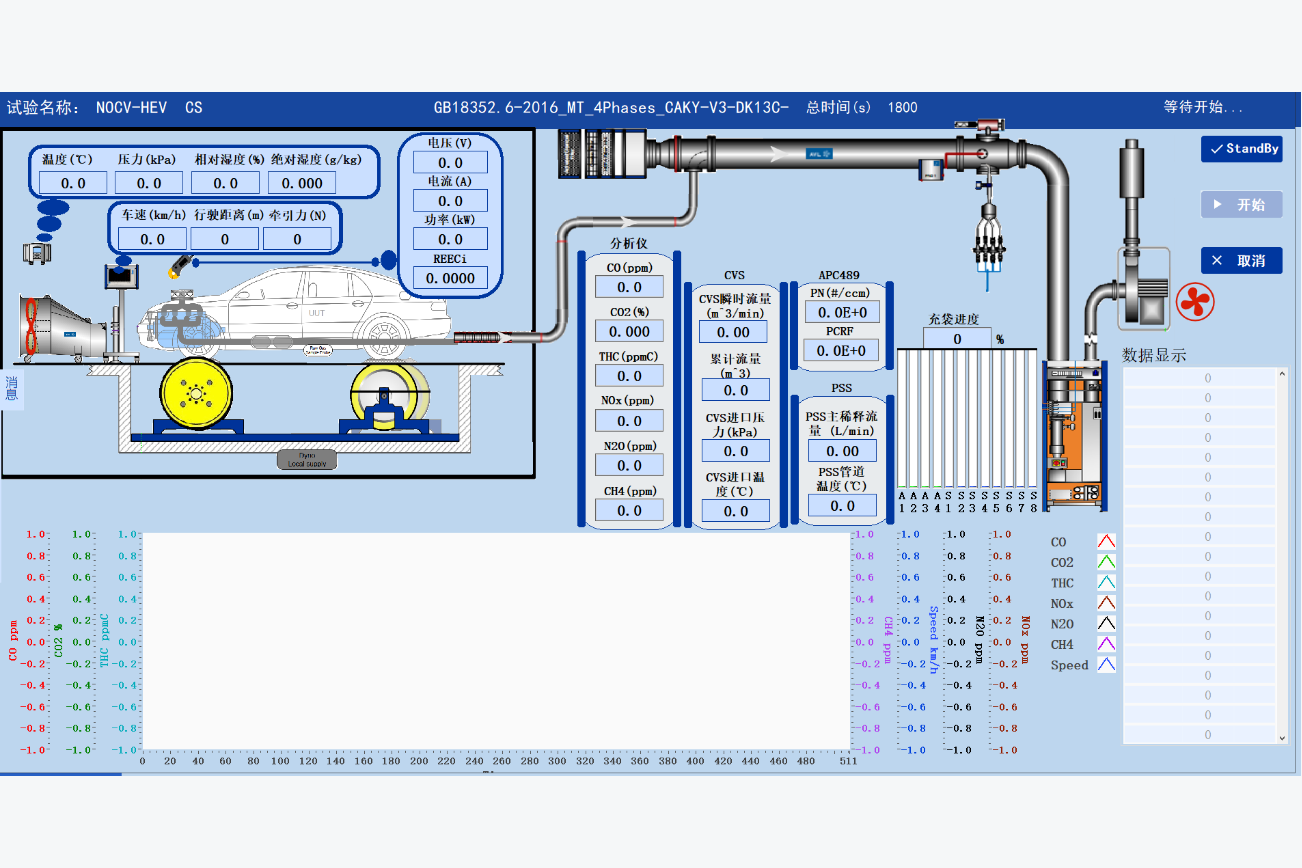Click the PSS主稀释流量 value field
1302x868 pixels.
coord(842,451)
